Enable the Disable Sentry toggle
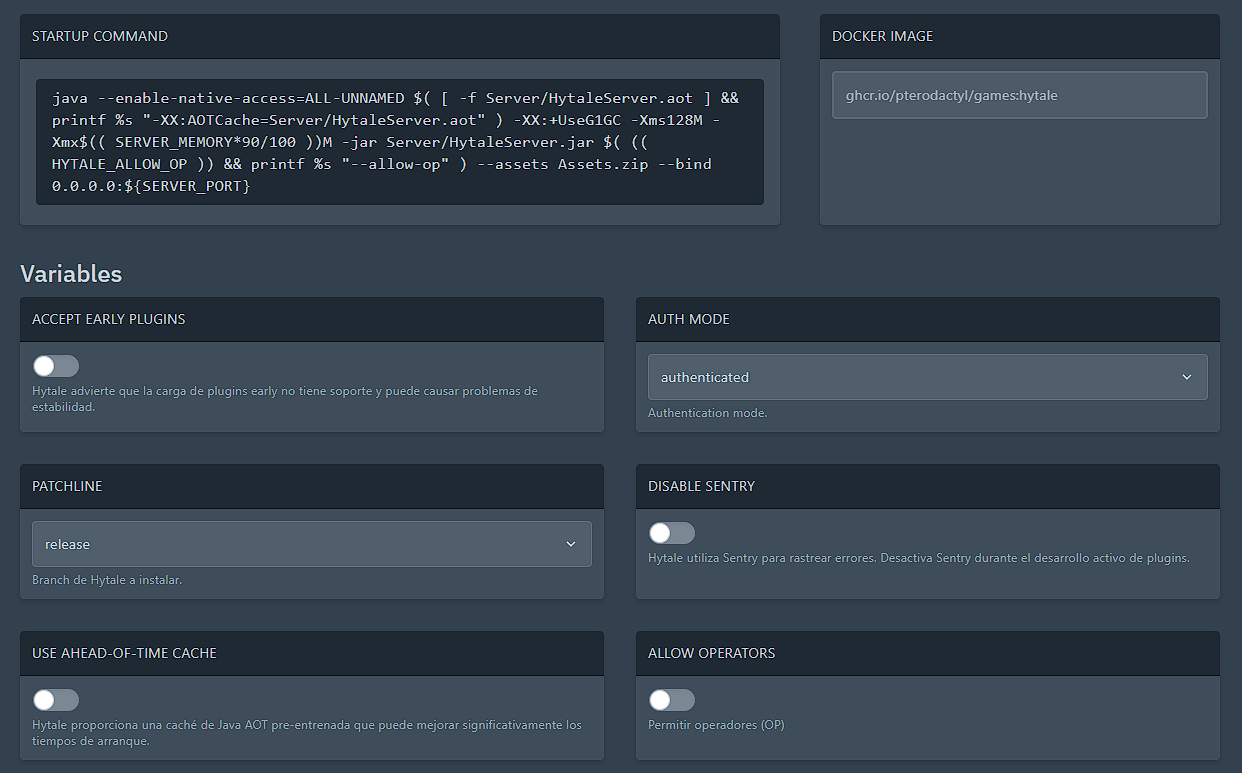1242x773 pixels. tap(671, 532)
